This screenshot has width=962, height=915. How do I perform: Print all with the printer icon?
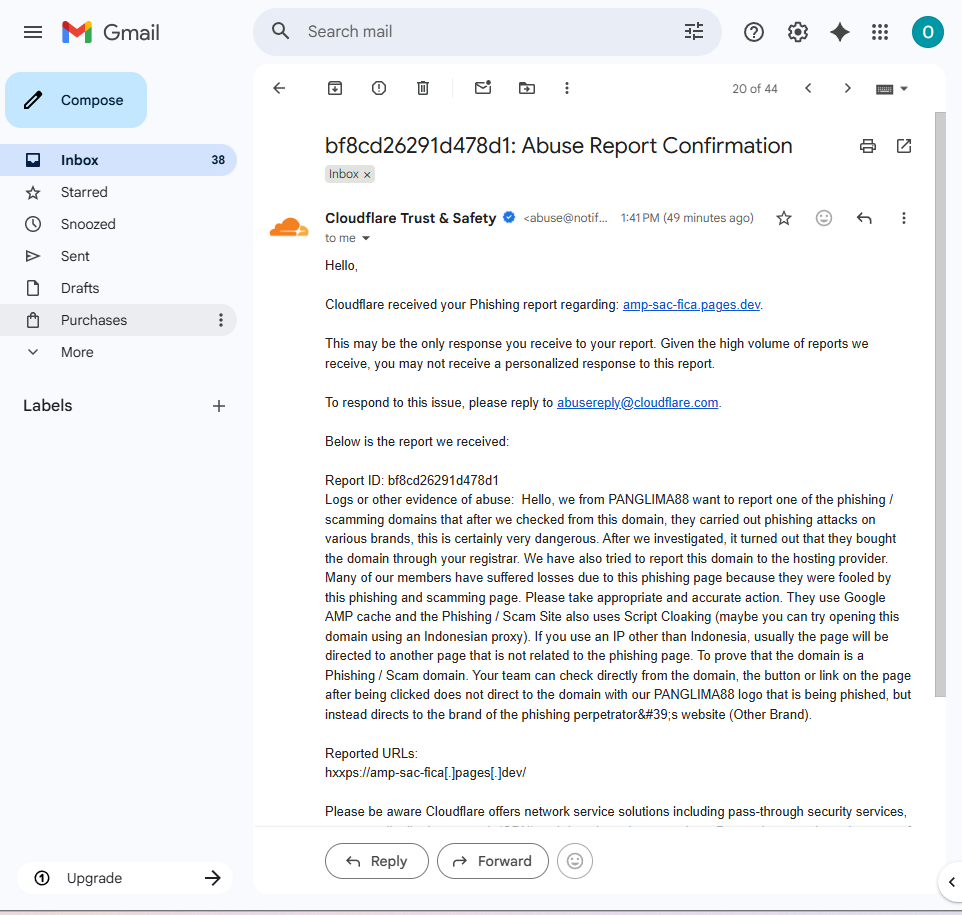click(868, 146)
